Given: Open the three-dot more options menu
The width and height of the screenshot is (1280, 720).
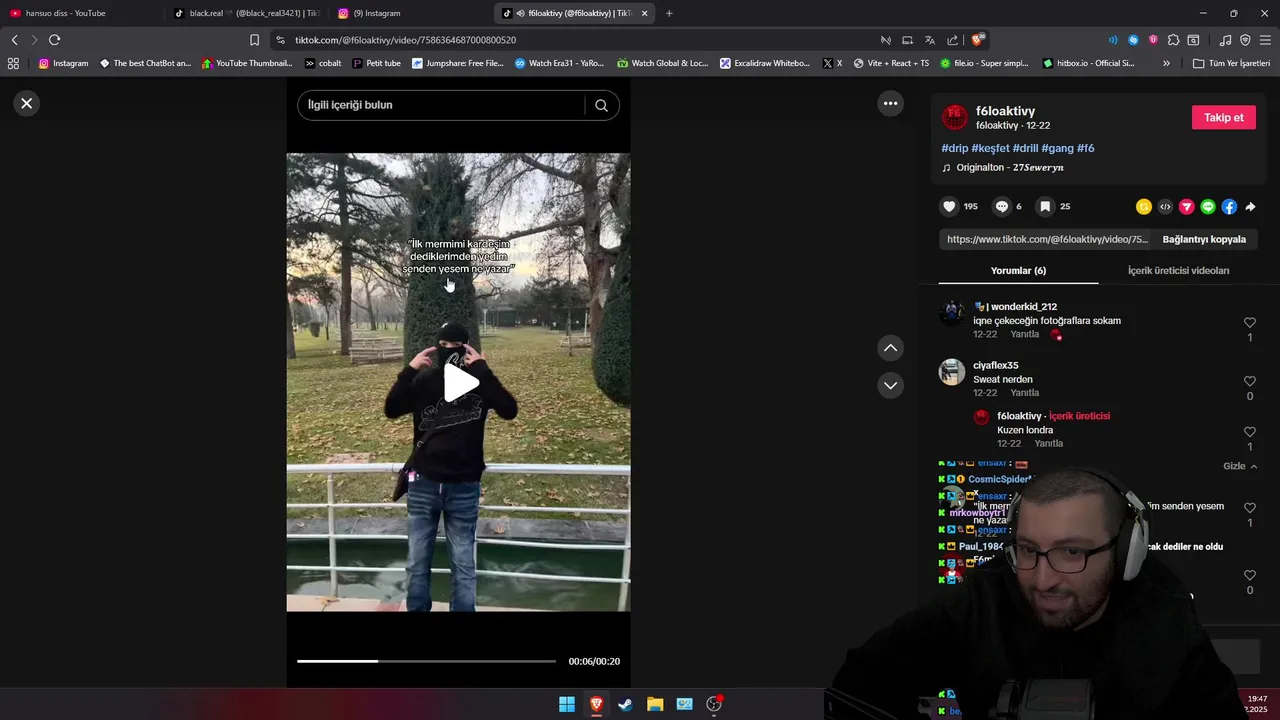Looking at the screenshot, I should [x=890, y=103].
